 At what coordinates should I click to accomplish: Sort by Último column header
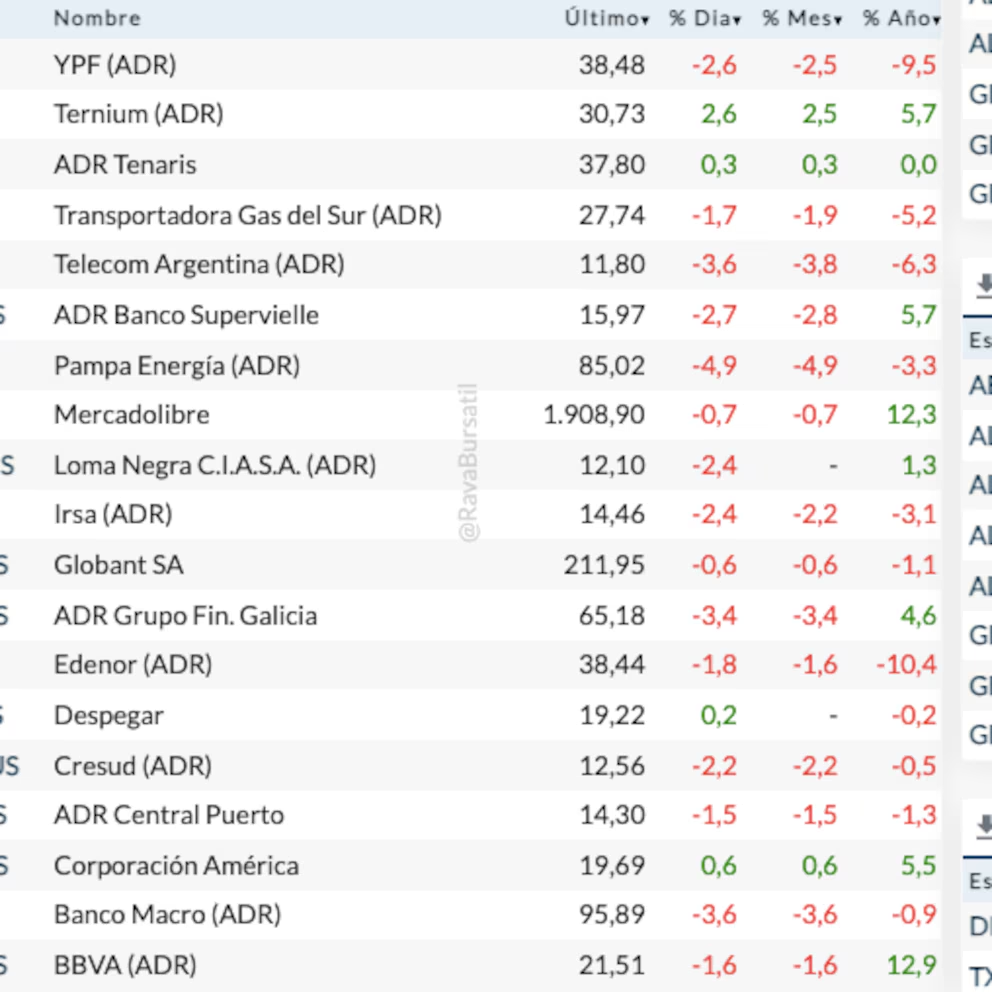(607, 18)
